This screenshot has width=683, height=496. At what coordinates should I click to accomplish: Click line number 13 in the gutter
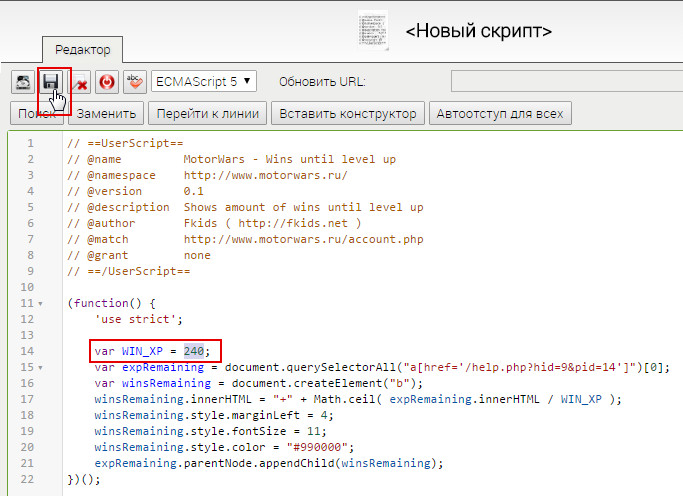[x=27, y=335]
